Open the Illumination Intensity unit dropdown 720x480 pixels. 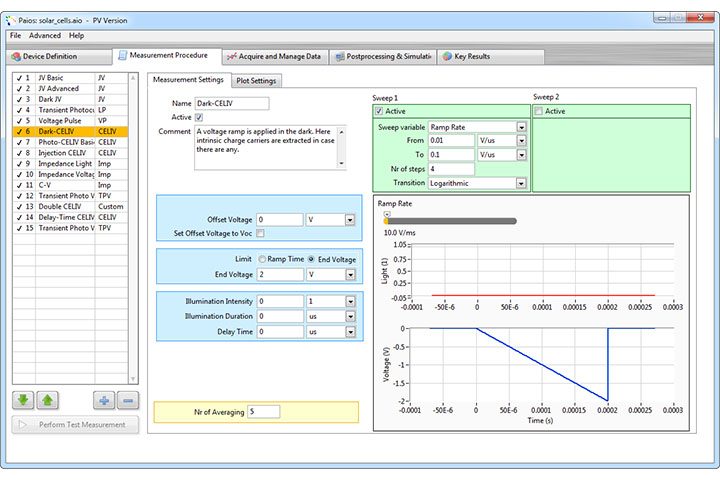click(x=350, y=301)
